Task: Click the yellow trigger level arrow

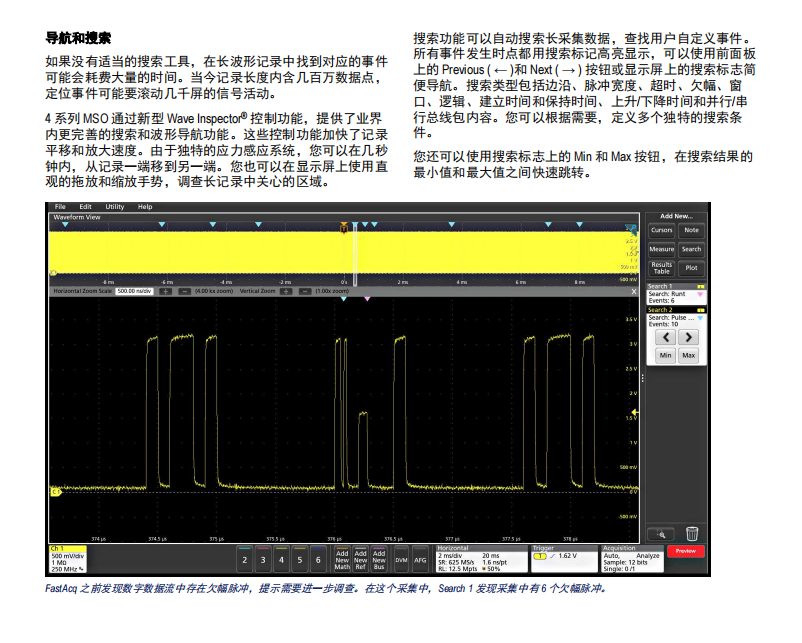Action: pyautogui.click(x=635, y=412)
